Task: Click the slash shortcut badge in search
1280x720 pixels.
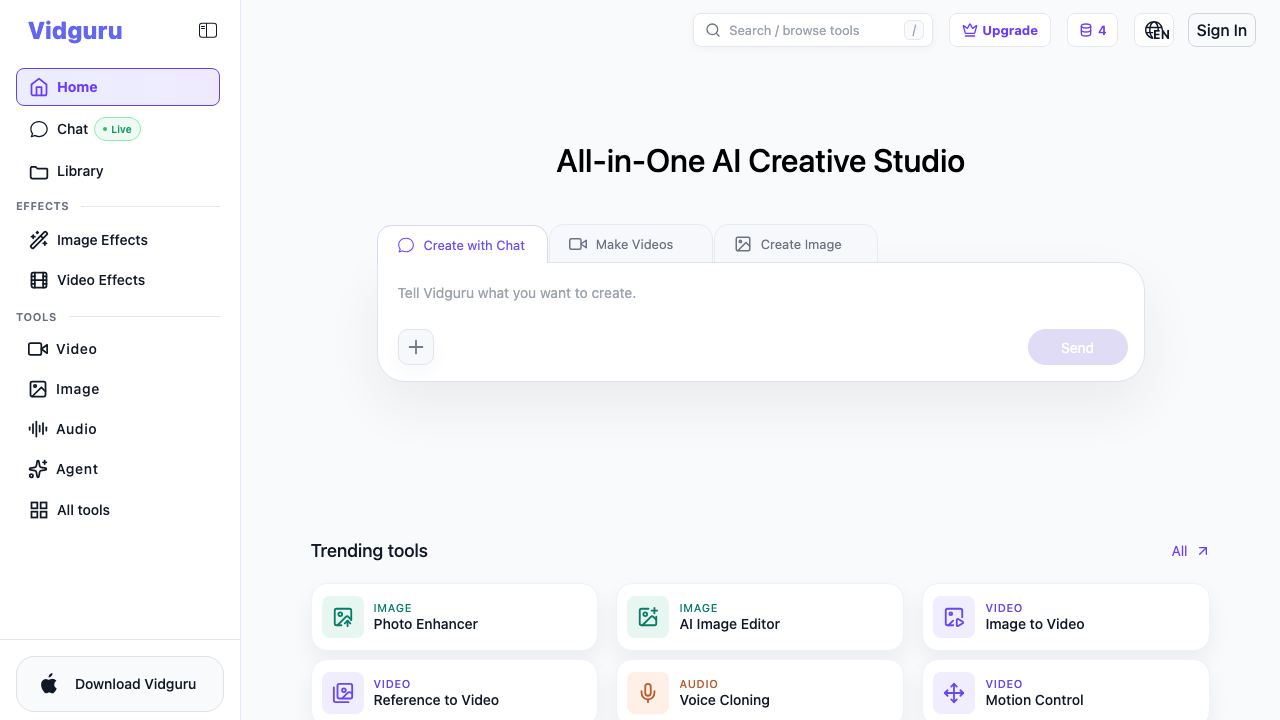Action: [914, 30]
